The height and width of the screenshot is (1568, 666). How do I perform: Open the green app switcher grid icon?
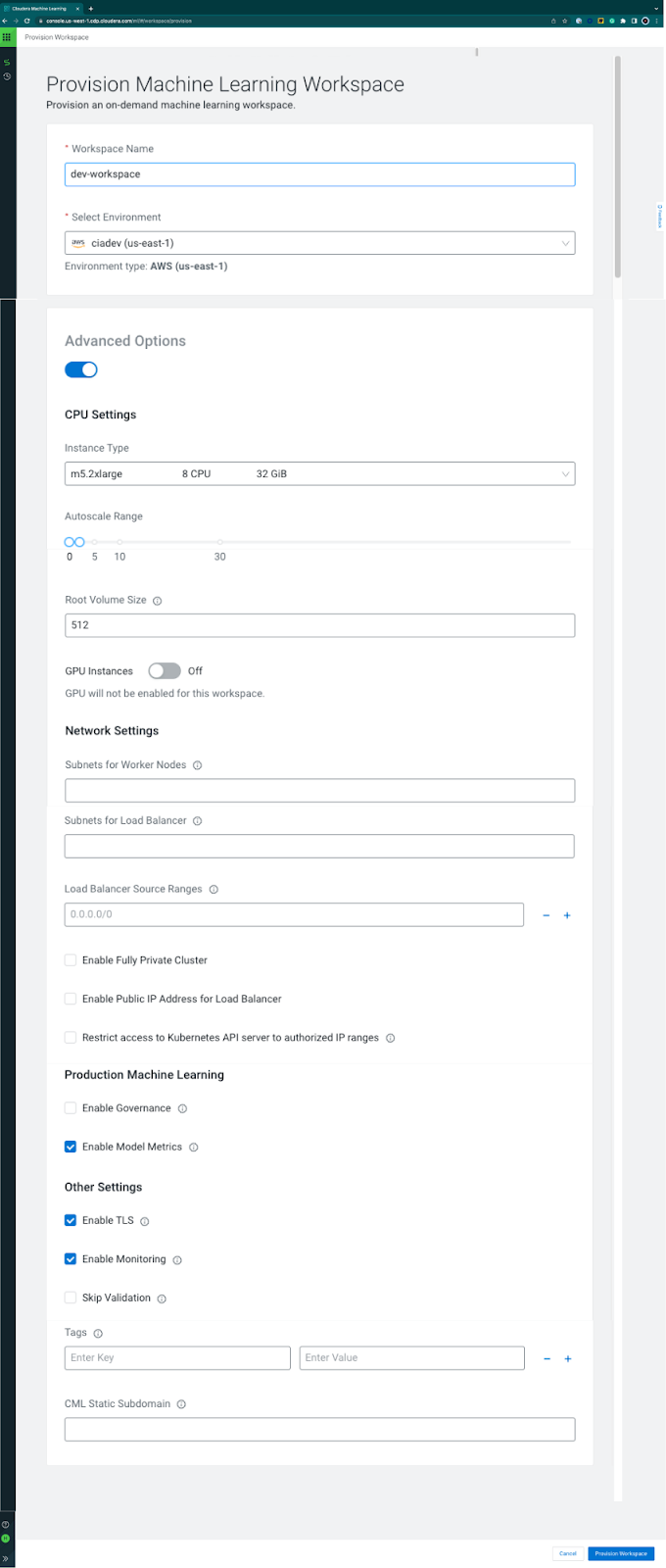point(7,36)
